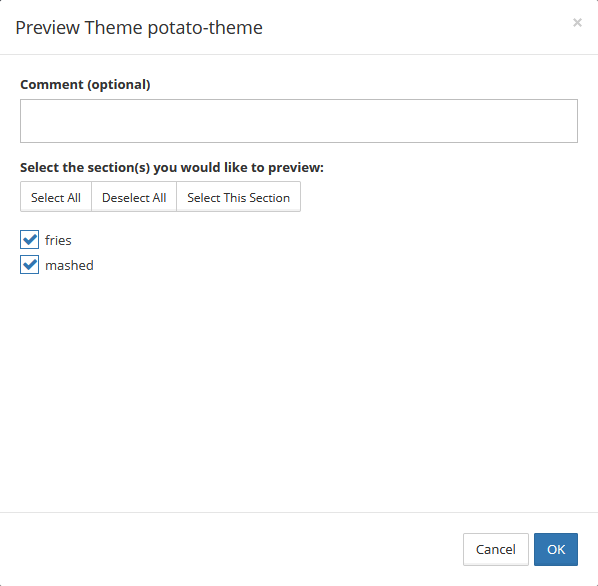The image size is (598, 586).
Task: Choose Deselect All
Action: [x=134, y=197]
